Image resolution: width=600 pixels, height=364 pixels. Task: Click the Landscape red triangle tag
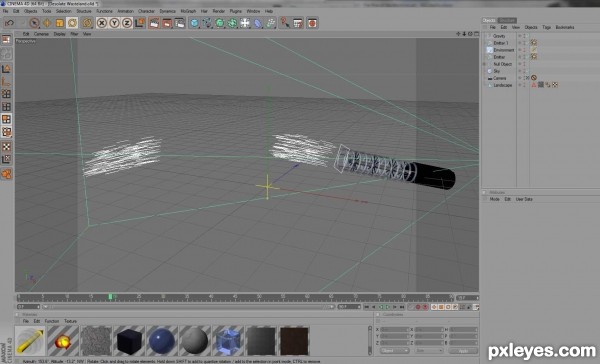click(x=534, y=85)
